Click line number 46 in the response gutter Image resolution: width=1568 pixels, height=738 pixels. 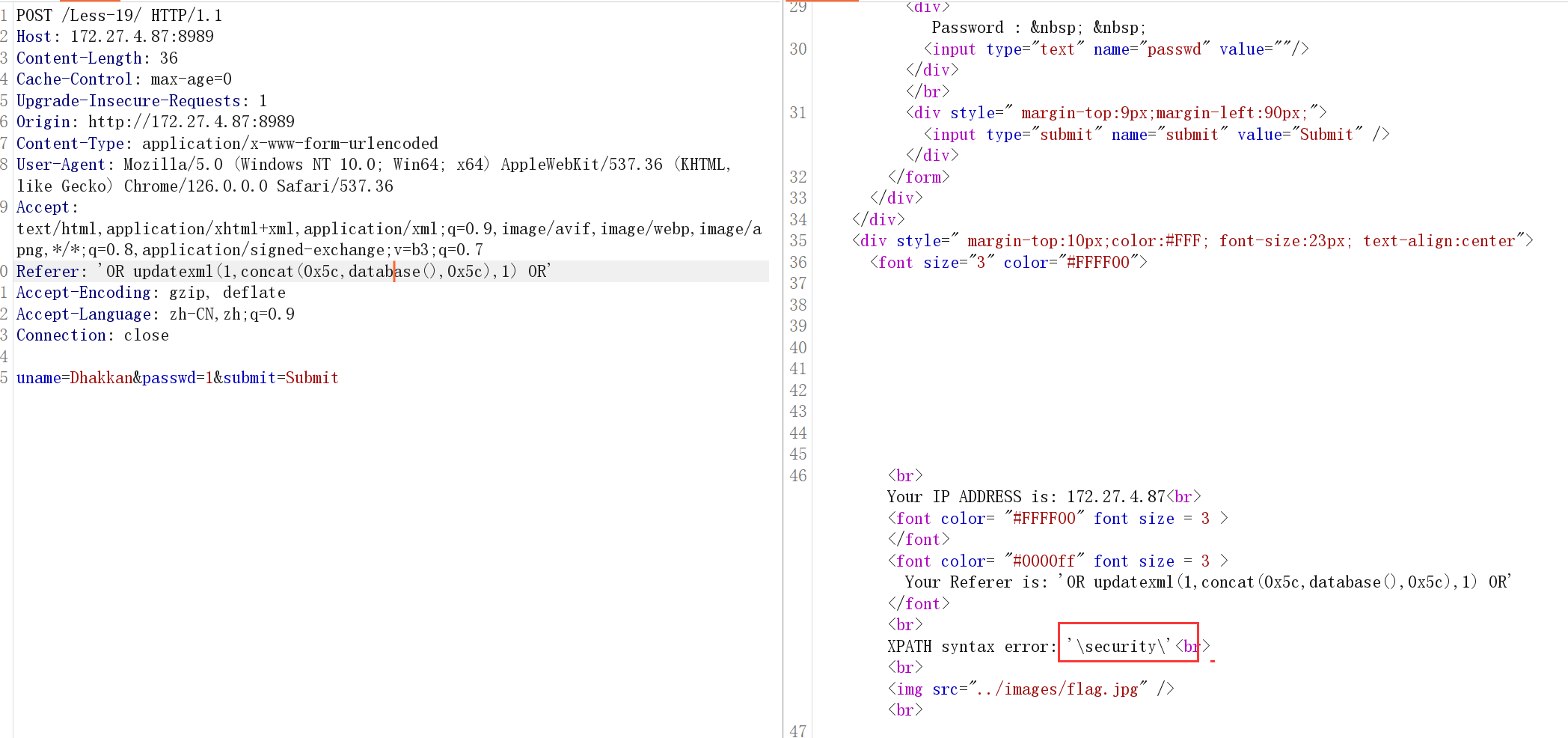(x=798, y=476)
